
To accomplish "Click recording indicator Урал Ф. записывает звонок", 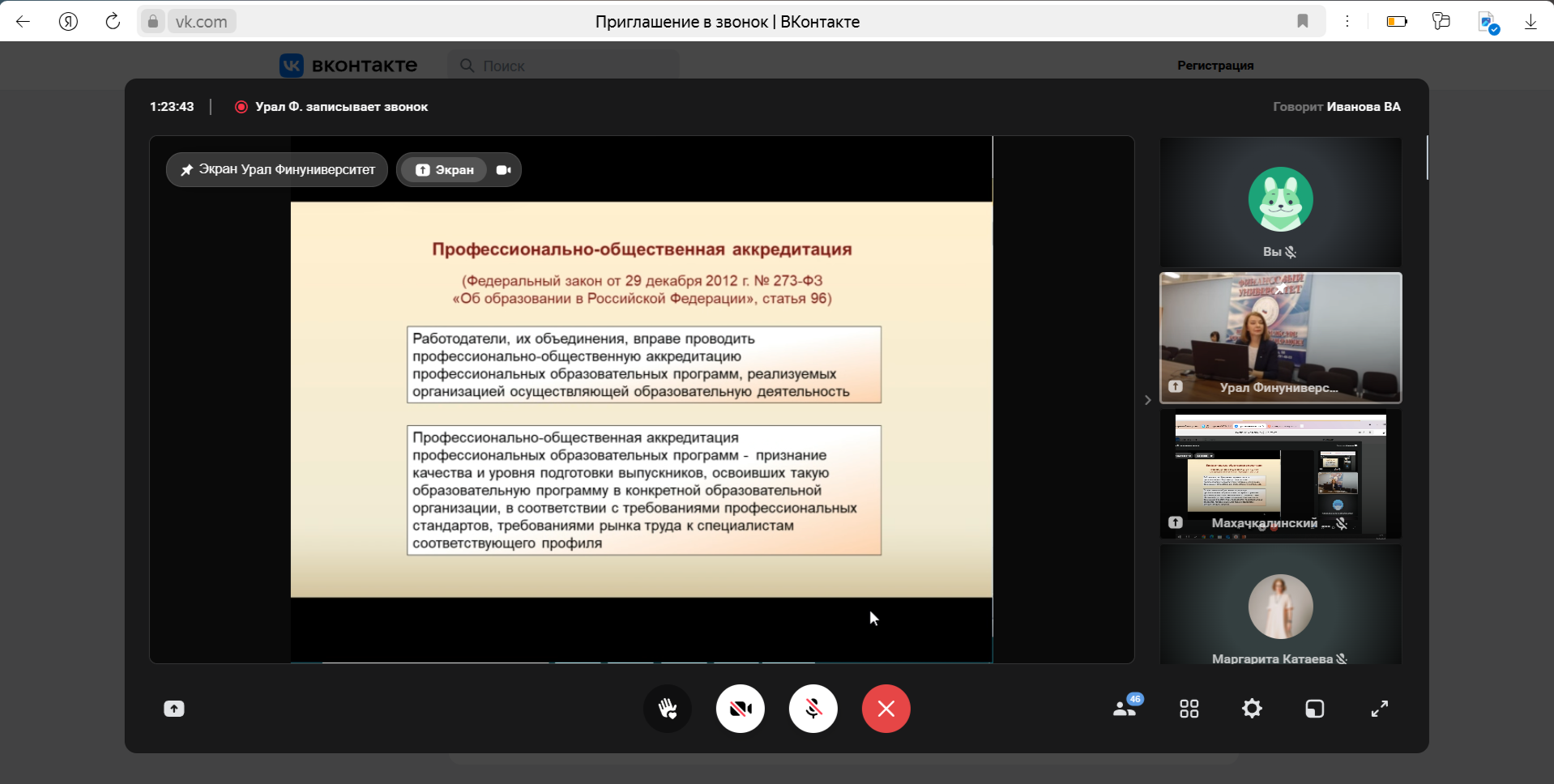I will (x=331, y=107).
